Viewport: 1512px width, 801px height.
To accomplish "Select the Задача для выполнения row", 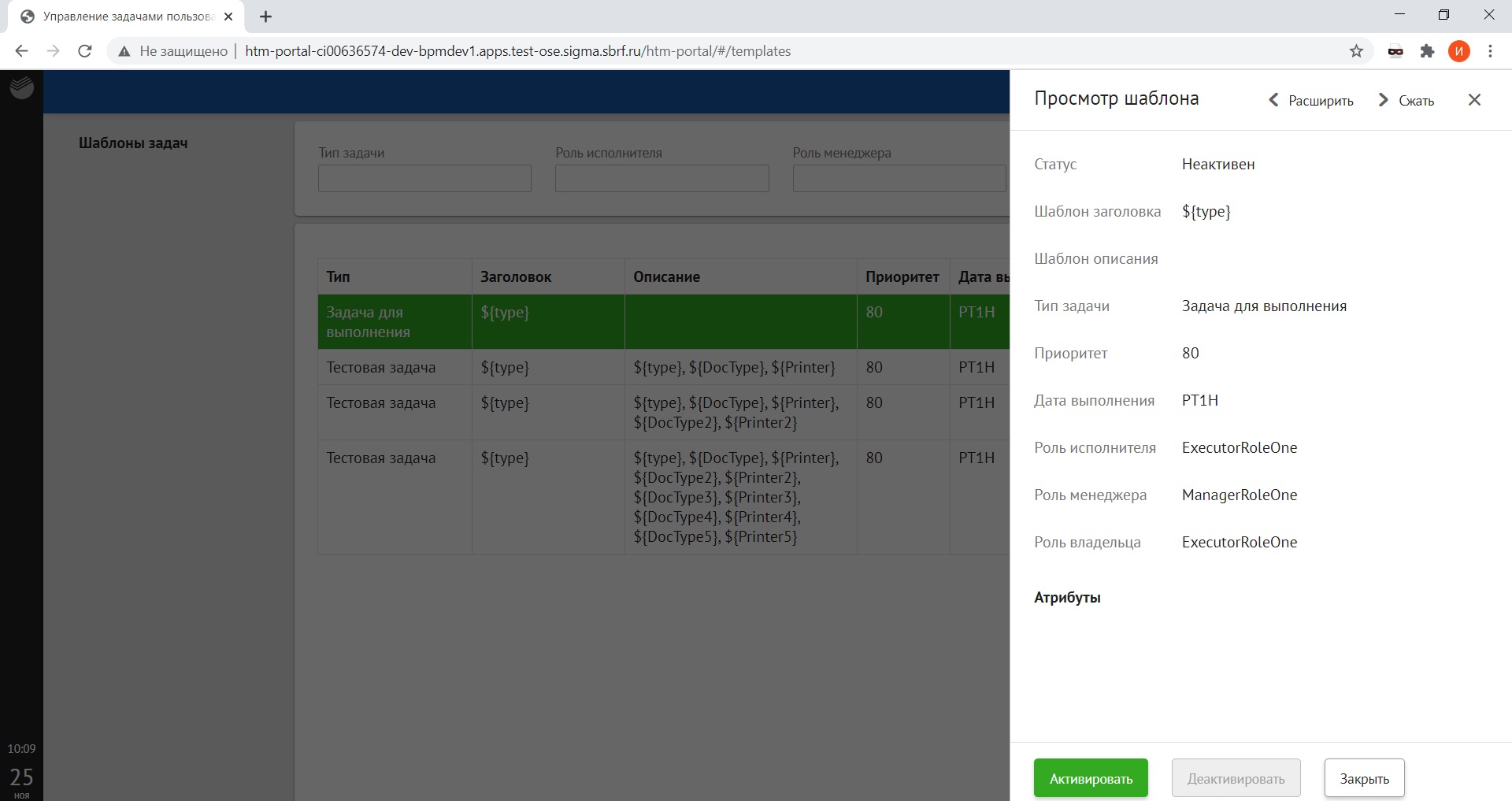I will [x=394, y=322].
